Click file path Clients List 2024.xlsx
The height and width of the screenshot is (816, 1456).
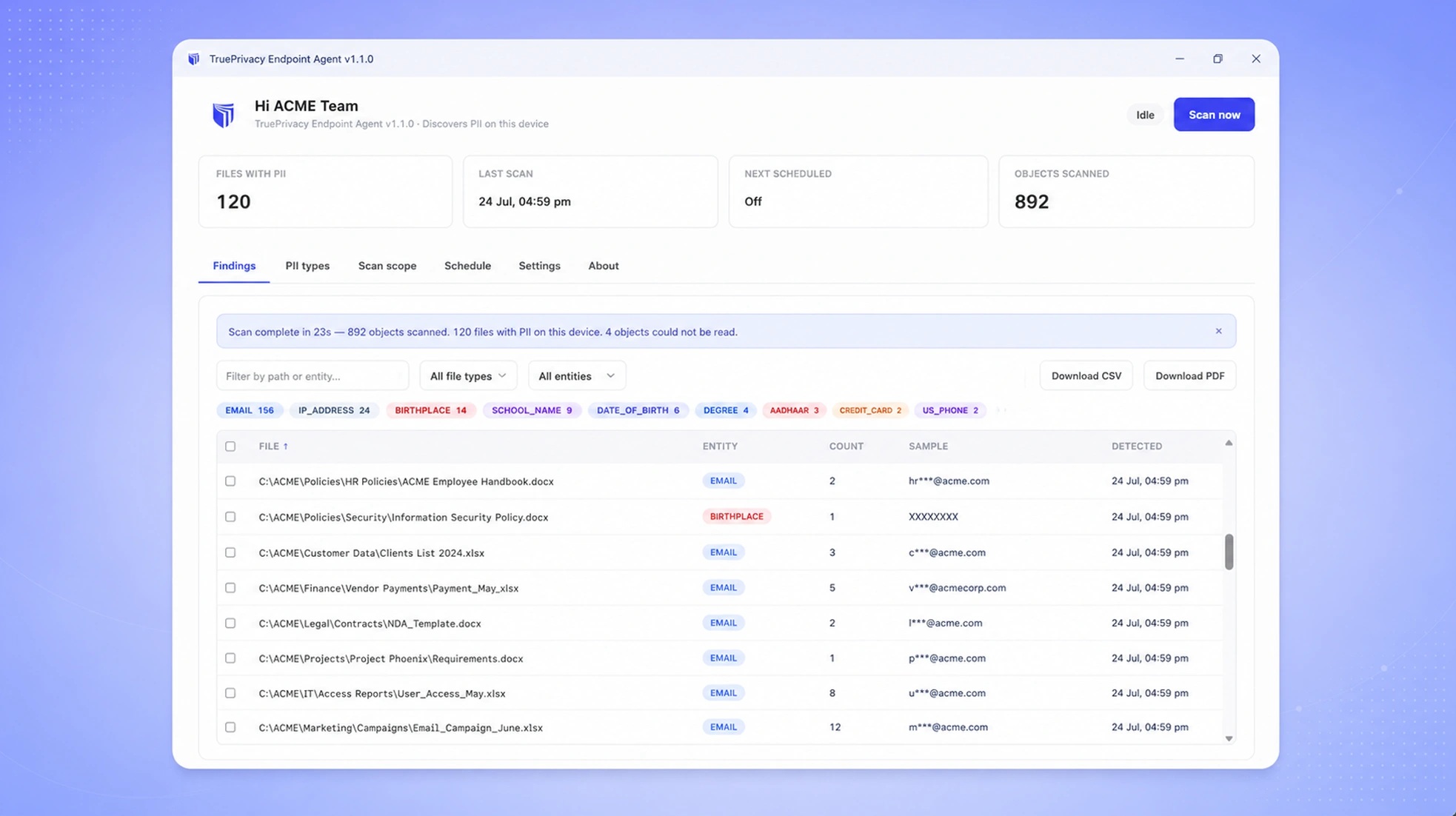tap(371, 553)
